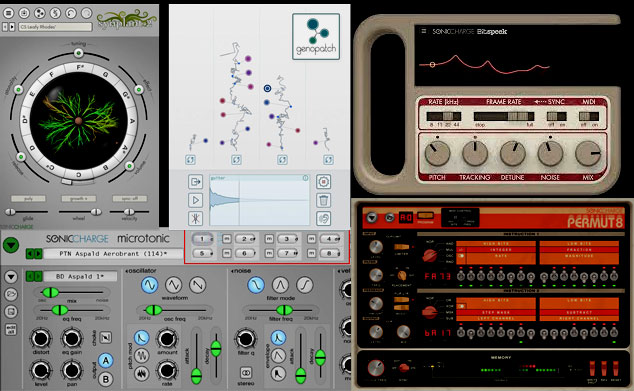Open the Genopatch settings gear icon
Image resolution: width=634 pixels, height=391 pixels.
tap(323, 182)
